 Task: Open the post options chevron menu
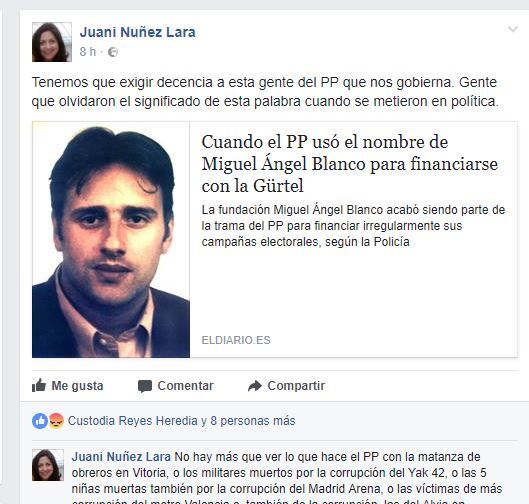[512, 29]
